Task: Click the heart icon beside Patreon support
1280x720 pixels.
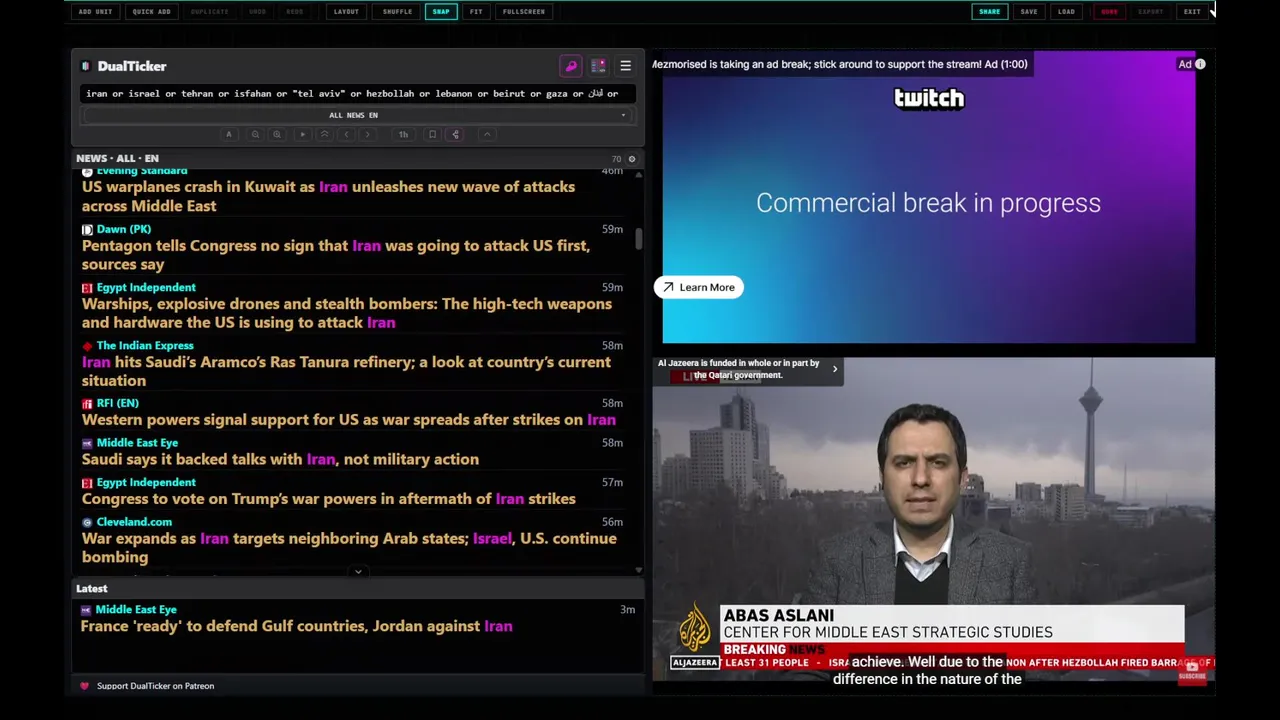Action: click(x=84, y=686)
